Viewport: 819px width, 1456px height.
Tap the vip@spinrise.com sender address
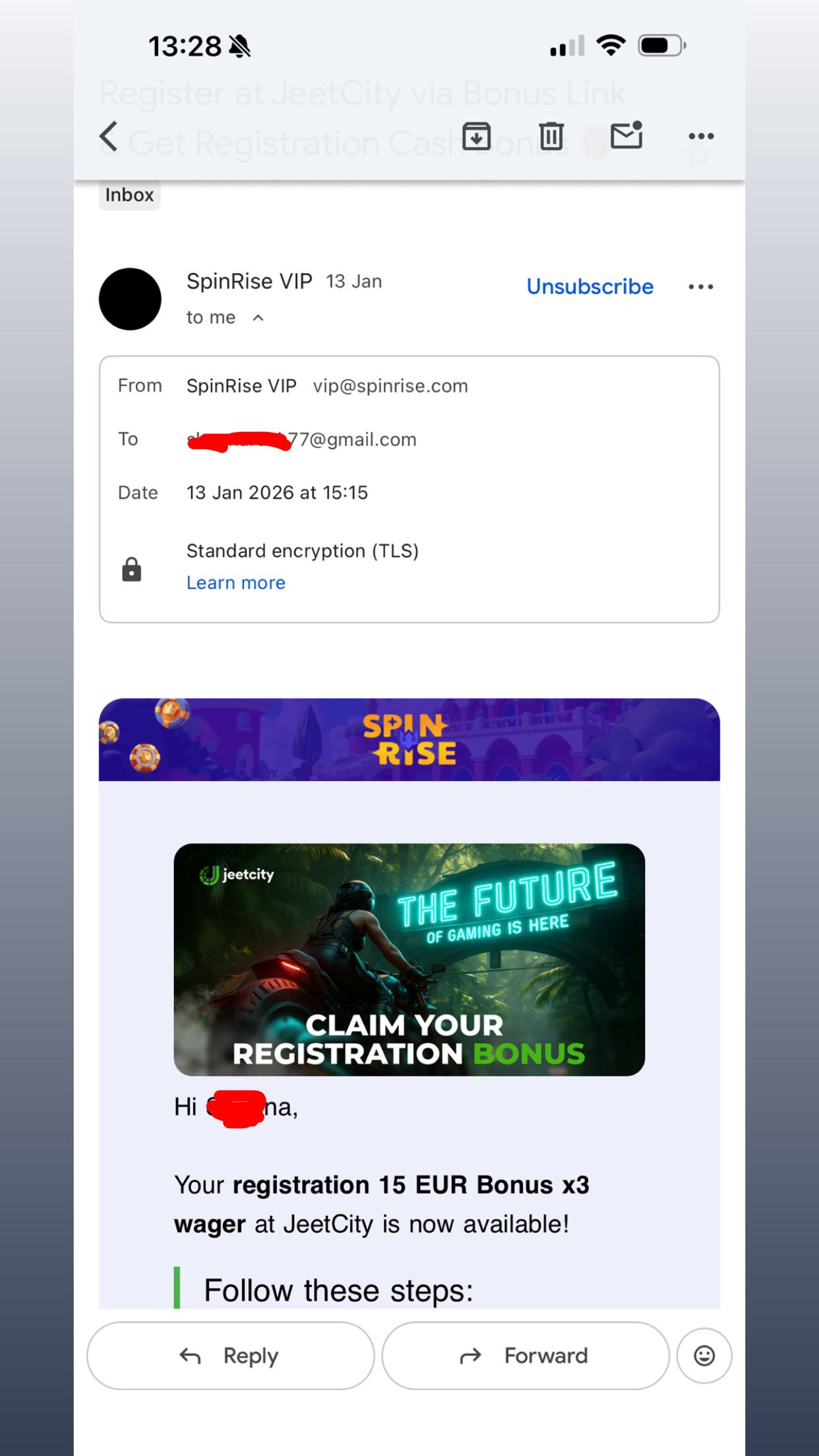click(x=391, y=386)
